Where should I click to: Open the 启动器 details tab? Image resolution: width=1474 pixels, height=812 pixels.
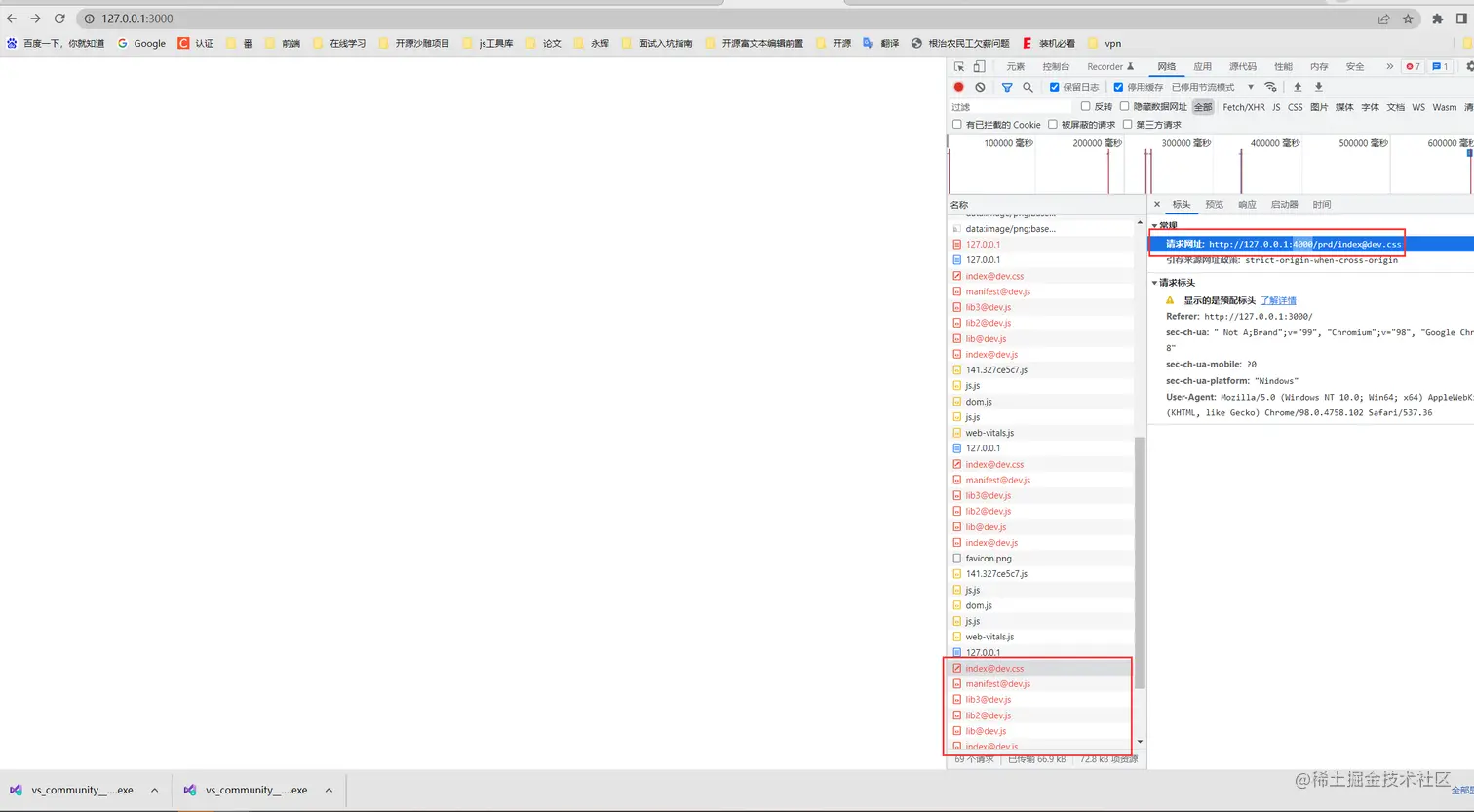click(x=1285, y=204)
